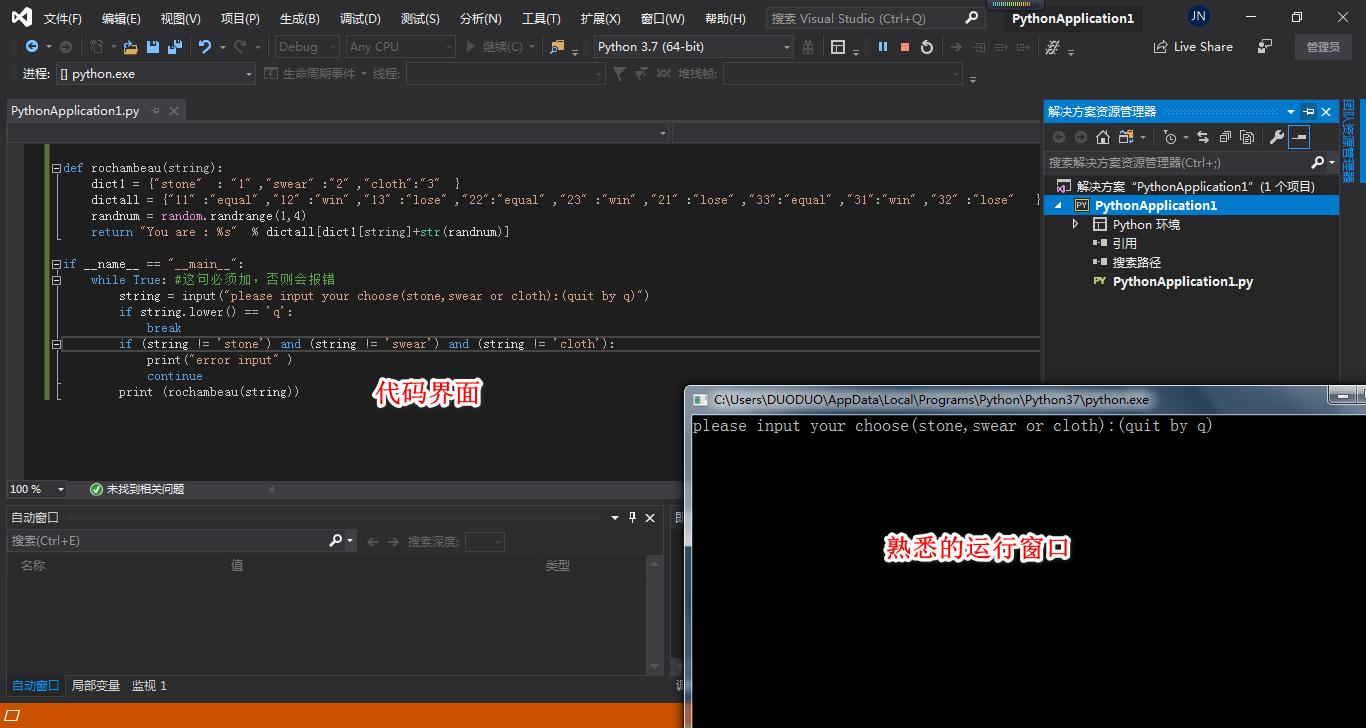Restart the debugging session
The height and width of the screenshot is (728, 1366).
tap(927, 47)
